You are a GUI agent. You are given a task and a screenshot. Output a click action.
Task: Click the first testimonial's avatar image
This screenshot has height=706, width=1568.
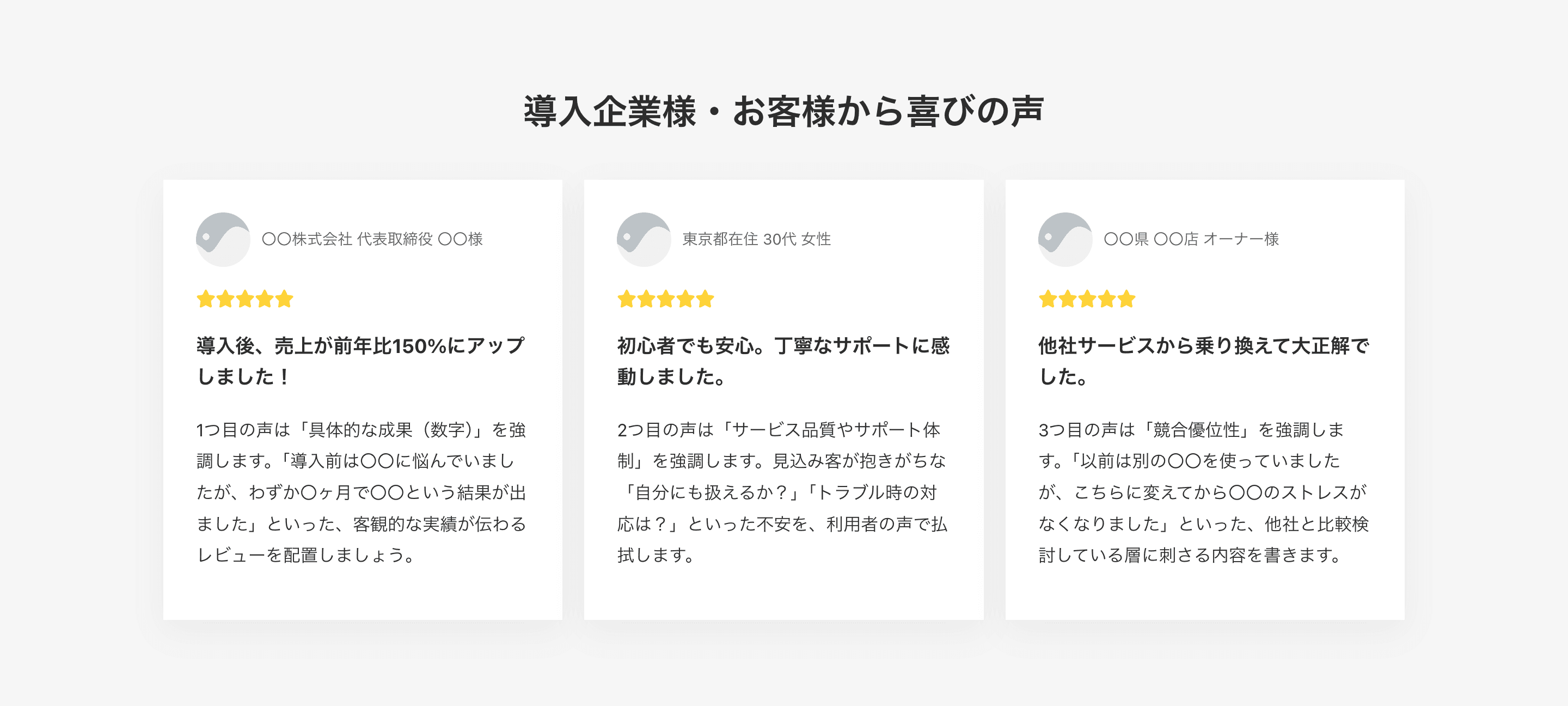(x=223, y=239)
